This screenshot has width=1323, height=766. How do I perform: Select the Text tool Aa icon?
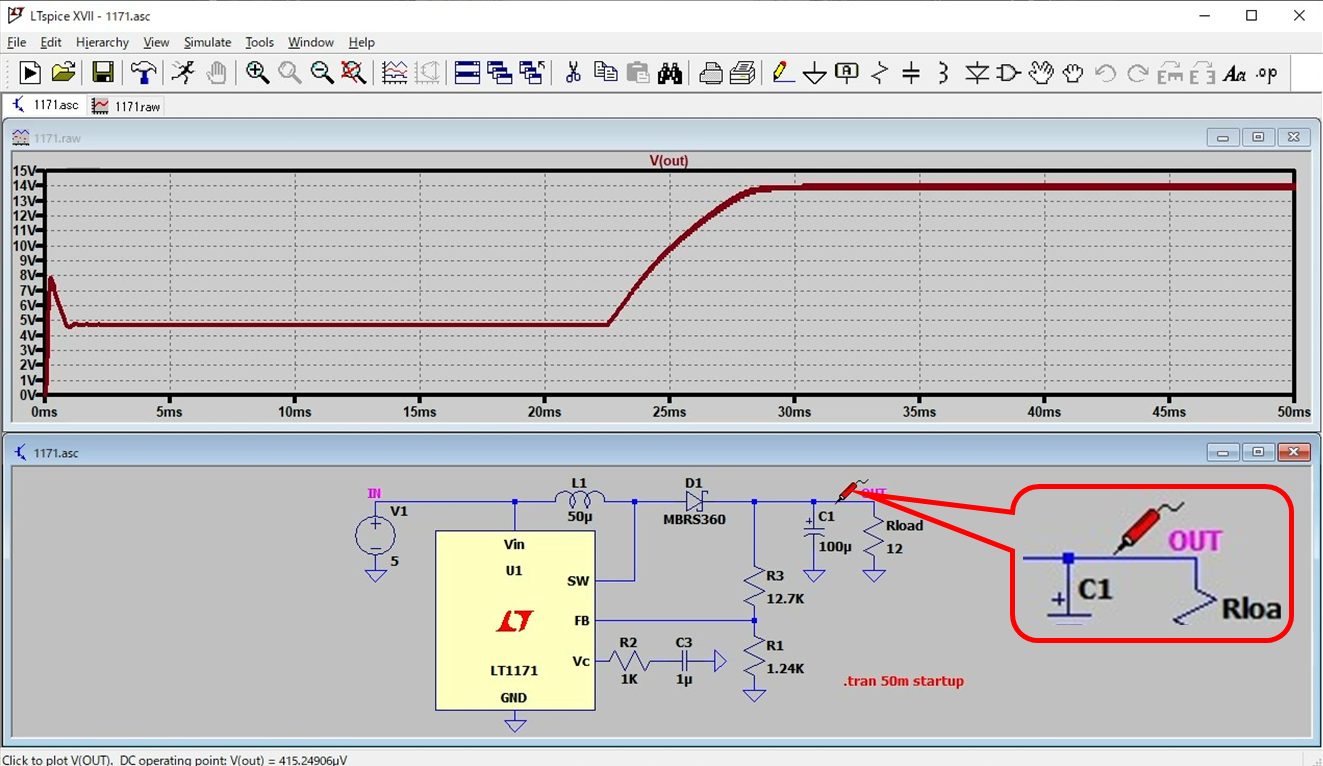click(x=1235, y=72)
